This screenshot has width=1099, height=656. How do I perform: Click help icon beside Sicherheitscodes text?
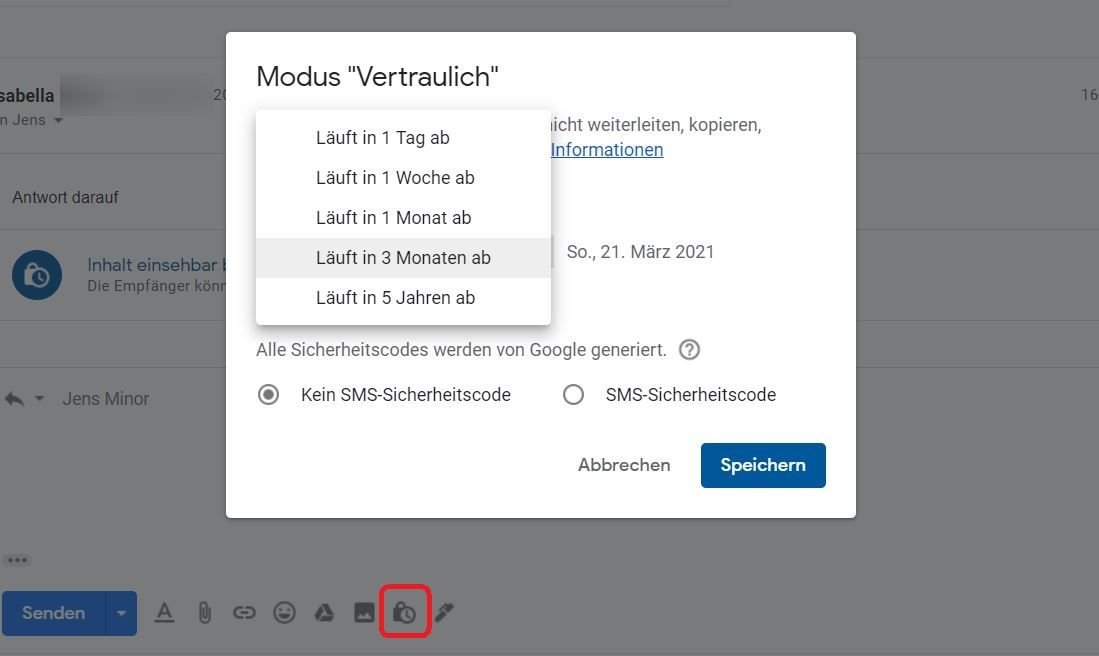(689, 350)
